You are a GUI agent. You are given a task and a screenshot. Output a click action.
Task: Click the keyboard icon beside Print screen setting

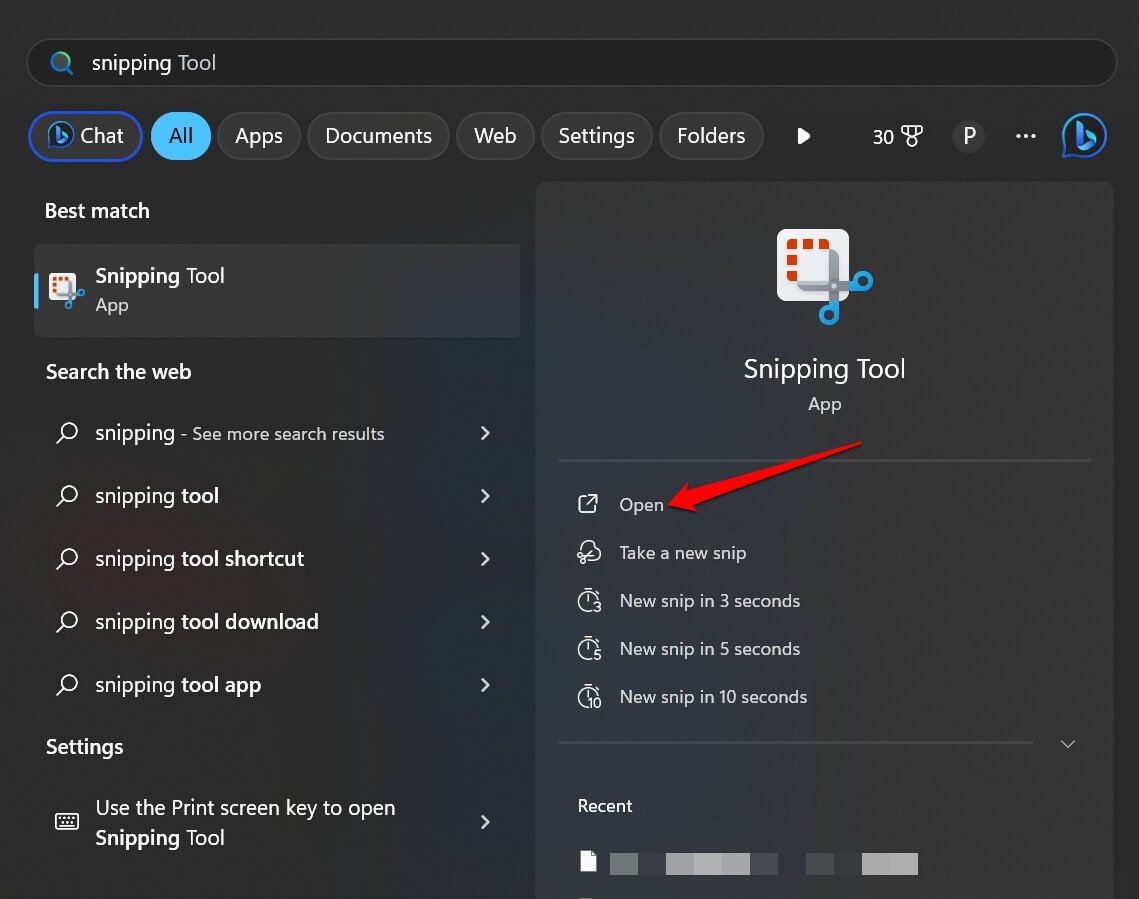pyautogui.click(x=66, y=821)
